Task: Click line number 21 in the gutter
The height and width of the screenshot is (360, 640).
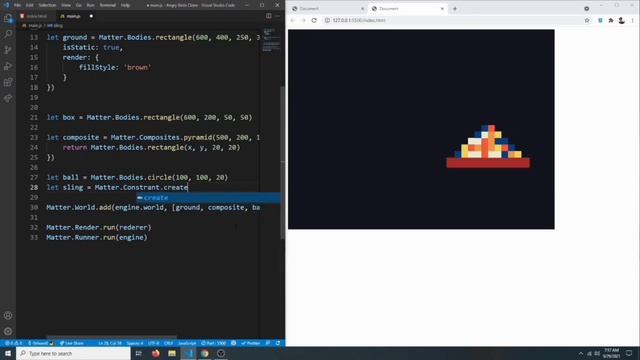Action: (33, 118)
